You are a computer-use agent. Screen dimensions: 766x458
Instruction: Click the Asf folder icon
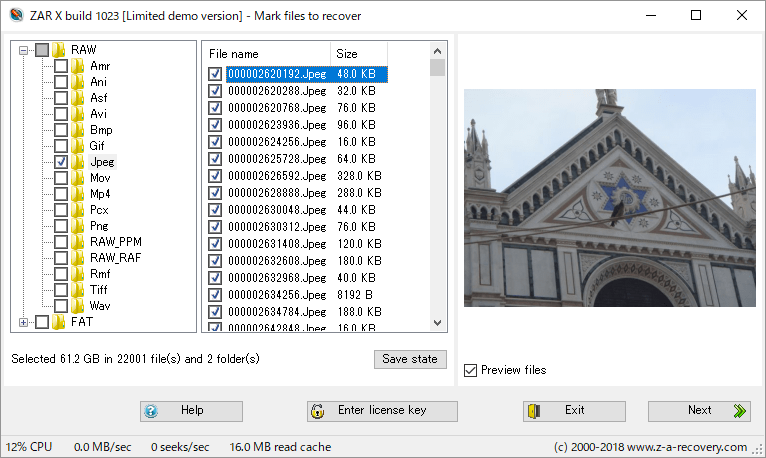[78, 98]
